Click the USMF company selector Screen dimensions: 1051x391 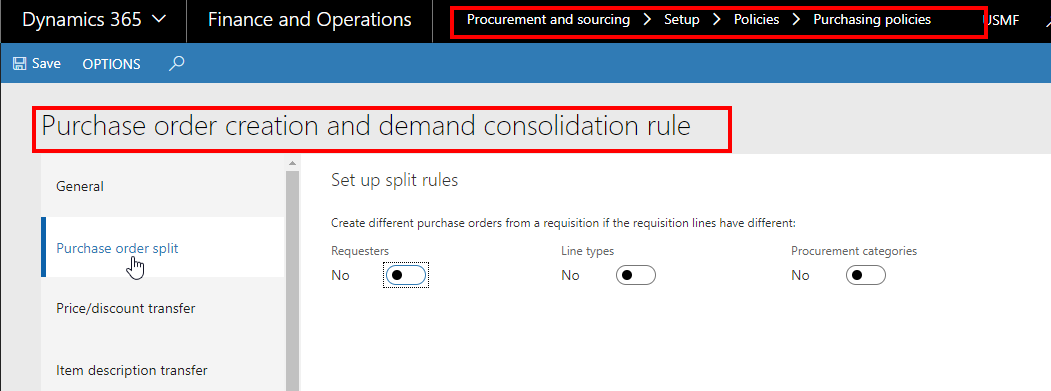[1002, 20]
